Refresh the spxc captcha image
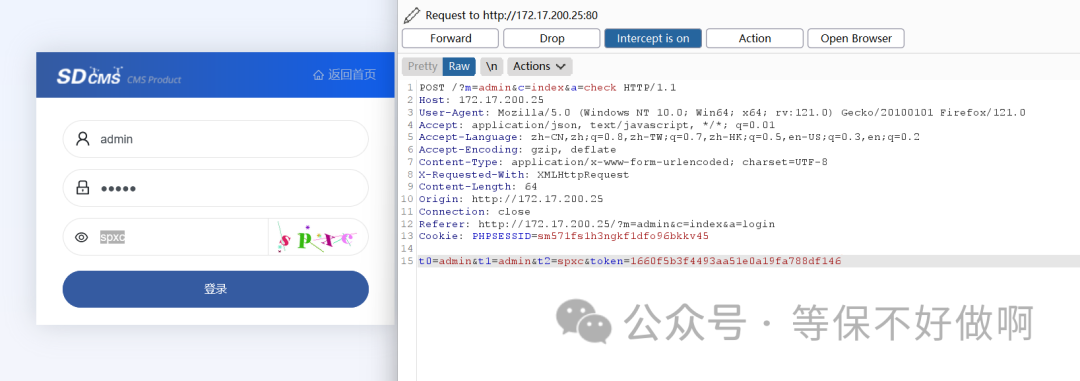 click(318, 237)
